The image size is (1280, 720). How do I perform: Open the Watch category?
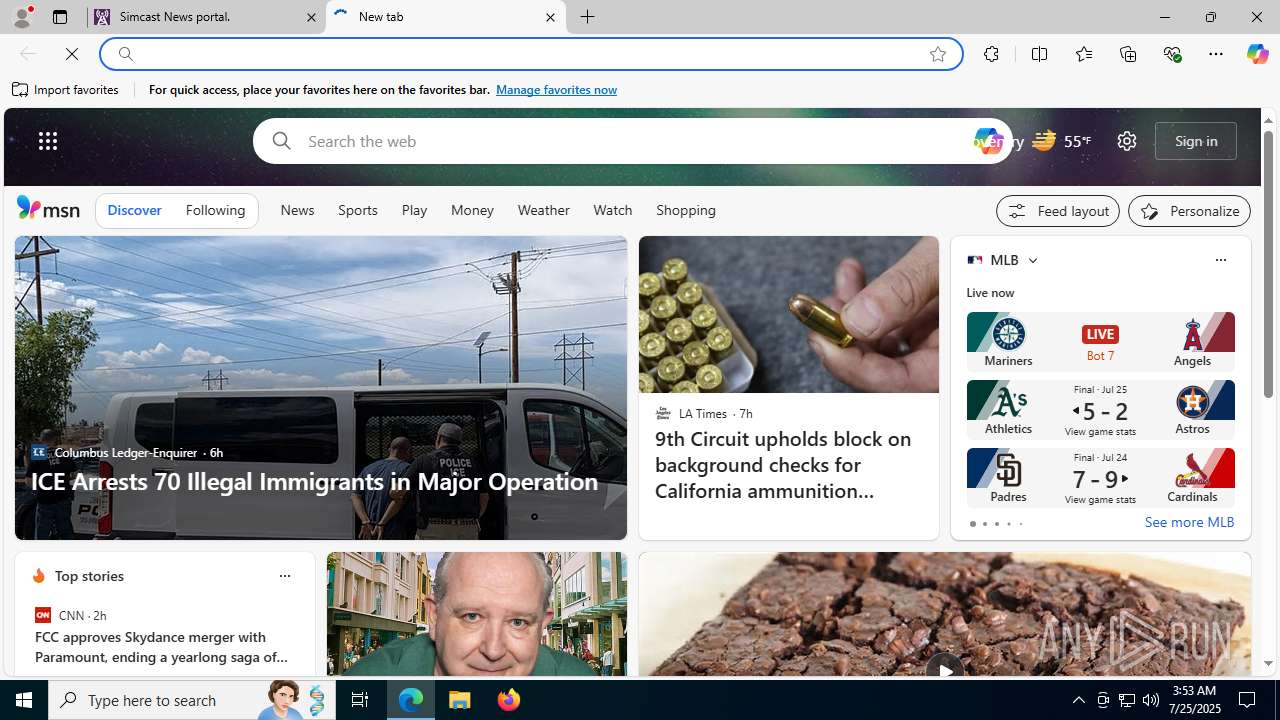point(612,211)
